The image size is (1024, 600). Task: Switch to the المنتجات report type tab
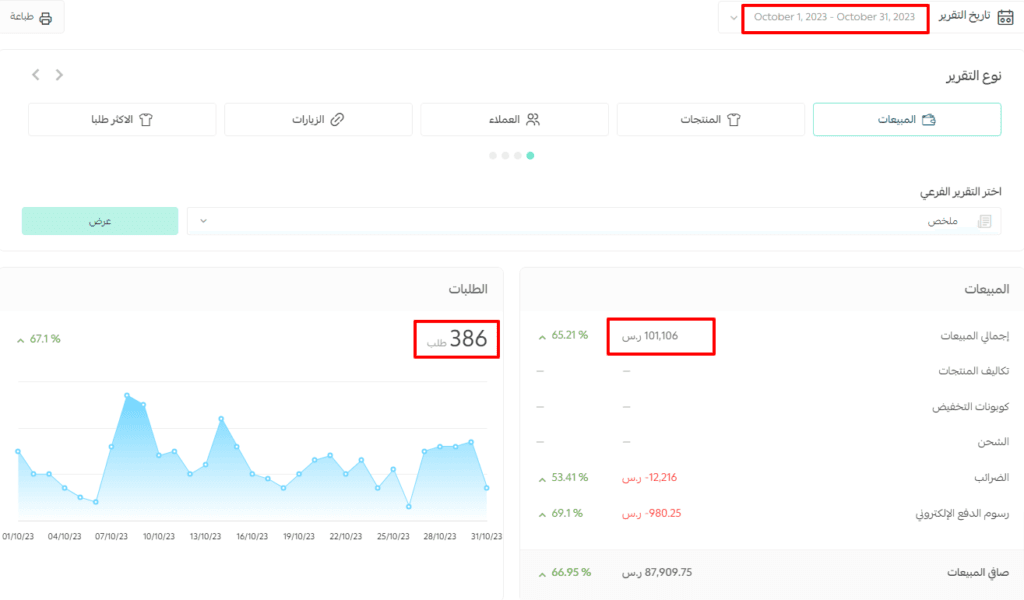click(711, 119)
